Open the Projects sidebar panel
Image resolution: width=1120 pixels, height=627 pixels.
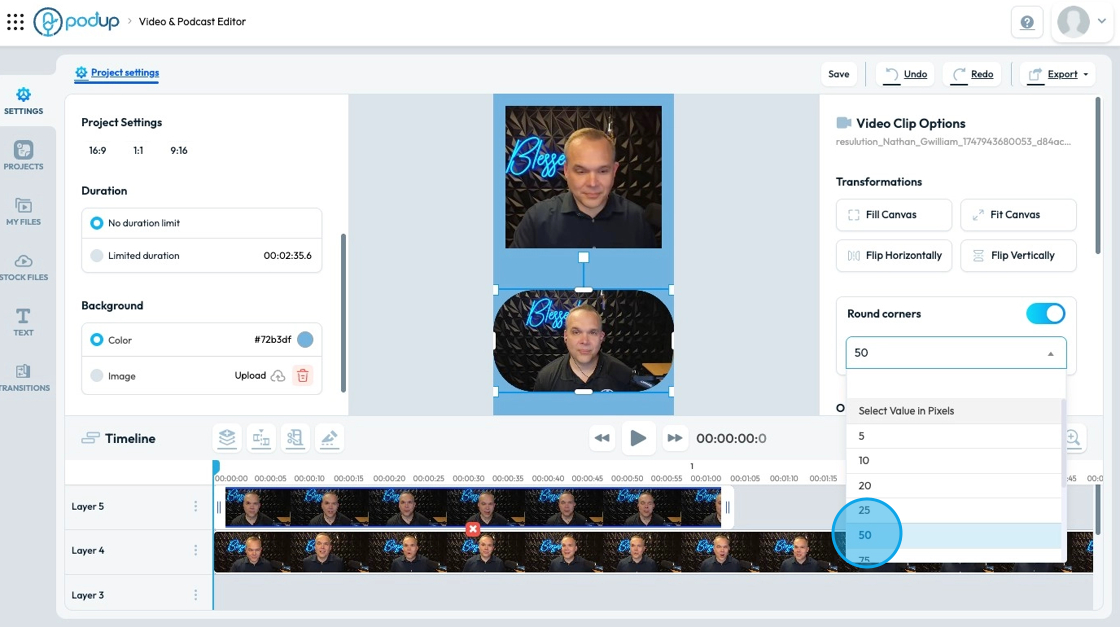click(x=24, y=156)
